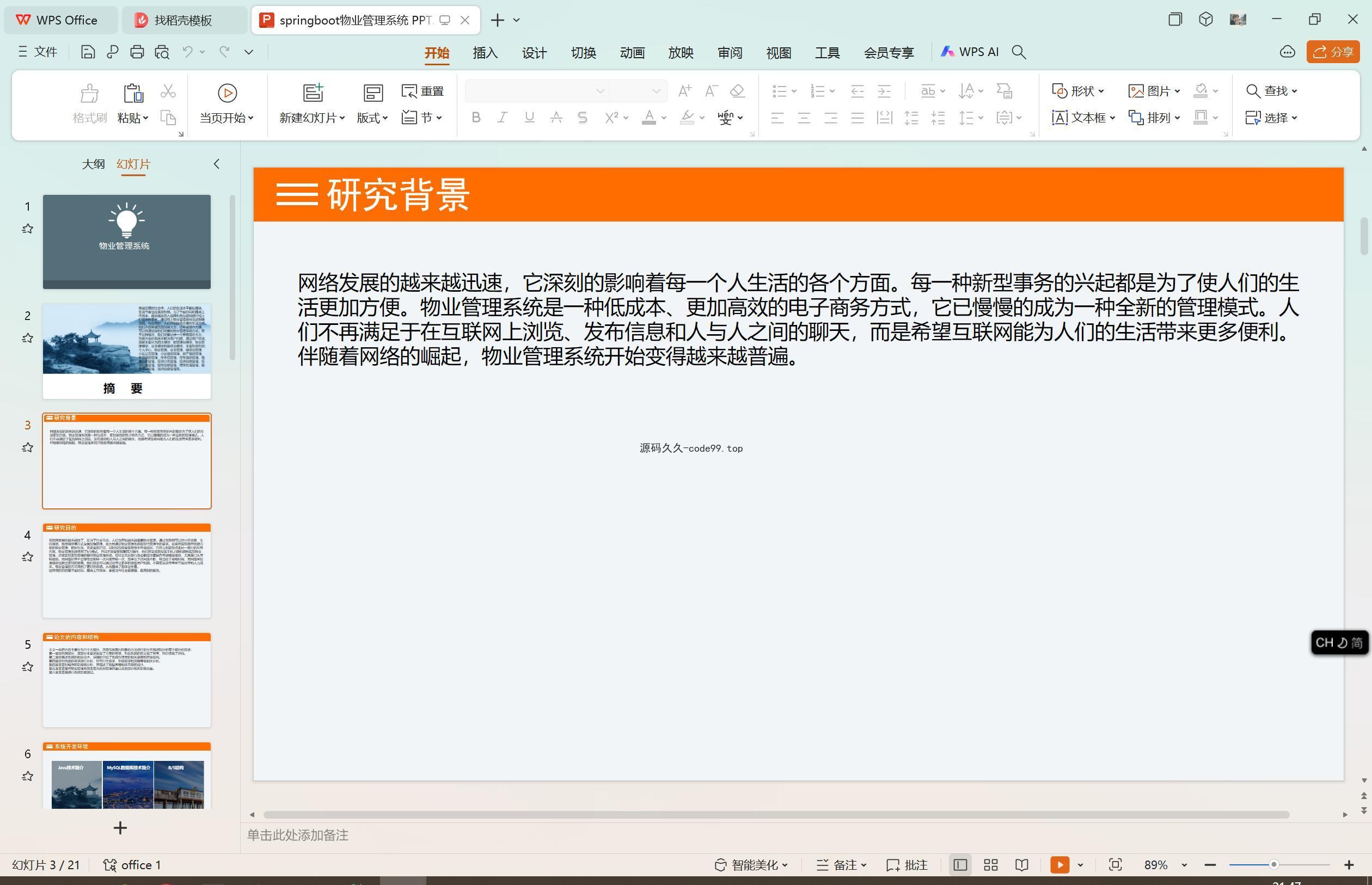
Task: Click Comments (批注) in status bar
Action: point(907,865)
